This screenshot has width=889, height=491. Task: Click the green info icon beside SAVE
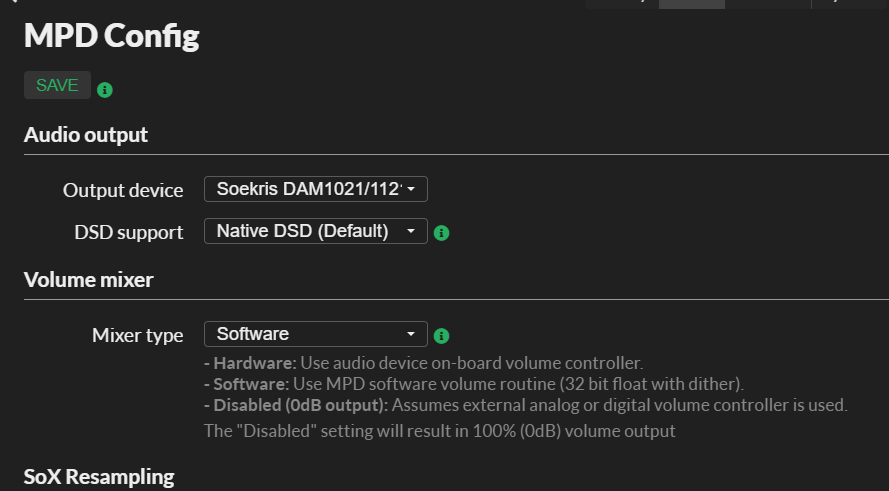105,90
